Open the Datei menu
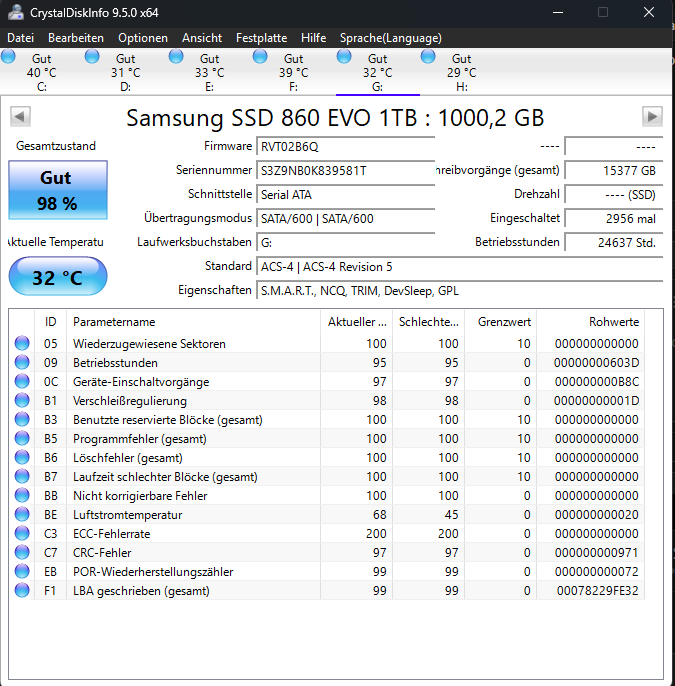Screen dimensions: 675x686 coord(21,38)
